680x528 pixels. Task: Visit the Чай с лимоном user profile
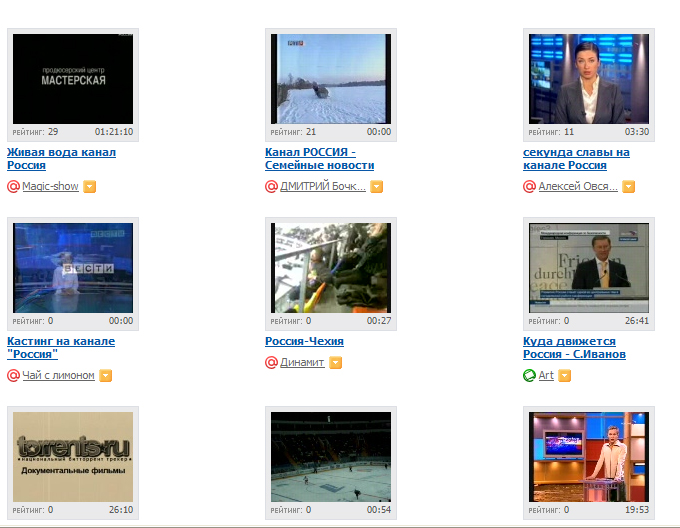click(x=58, y=375)
